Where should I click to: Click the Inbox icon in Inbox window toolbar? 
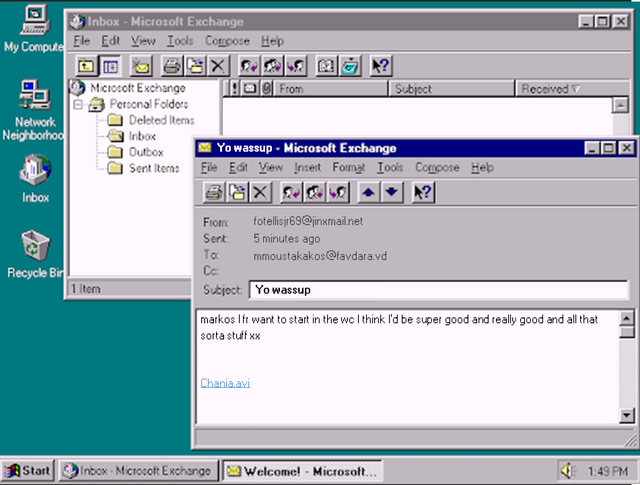tap(350, 66)
